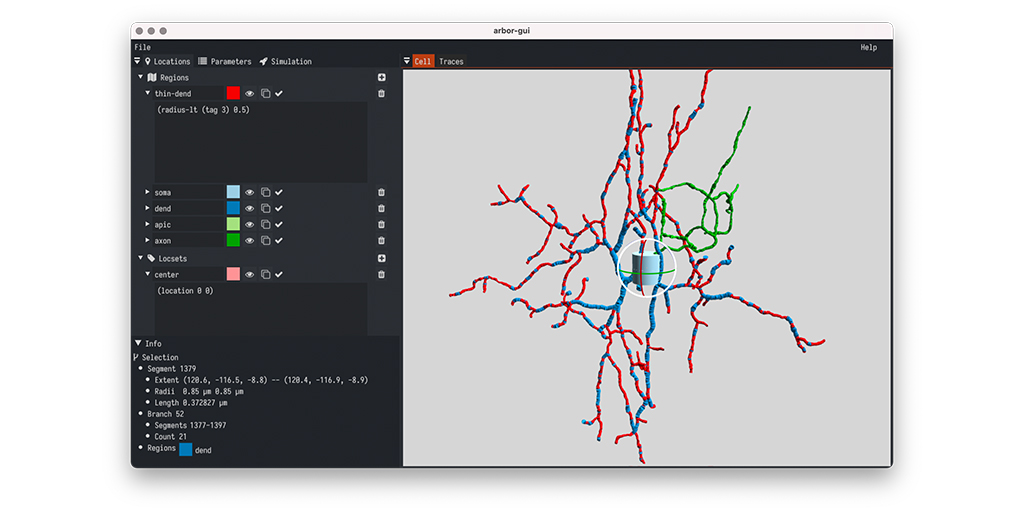Expand the apic region
Image resolution: width=1024 pixels, height=512 pixels.
pos(148,225)
